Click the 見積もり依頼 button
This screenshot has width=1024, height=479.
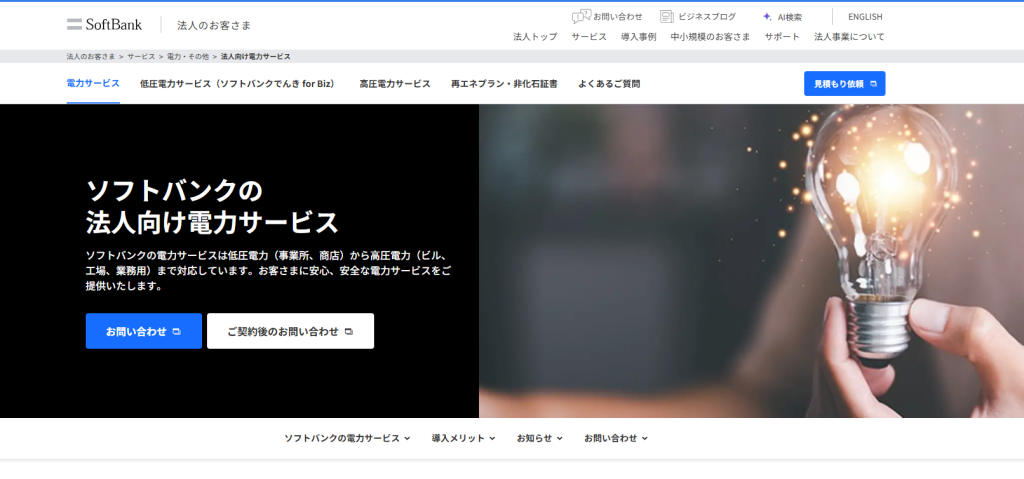point(844,84)
